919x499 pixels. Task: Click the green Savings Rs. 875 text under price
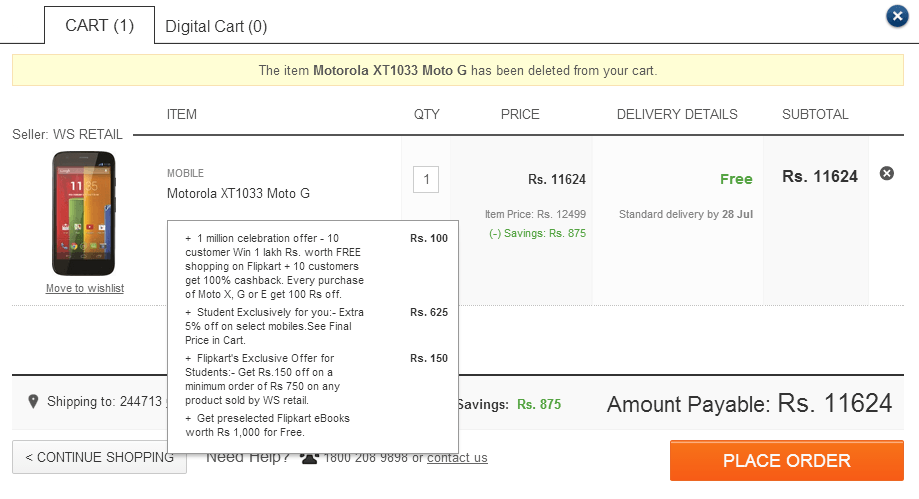click(x=537, y=233)
